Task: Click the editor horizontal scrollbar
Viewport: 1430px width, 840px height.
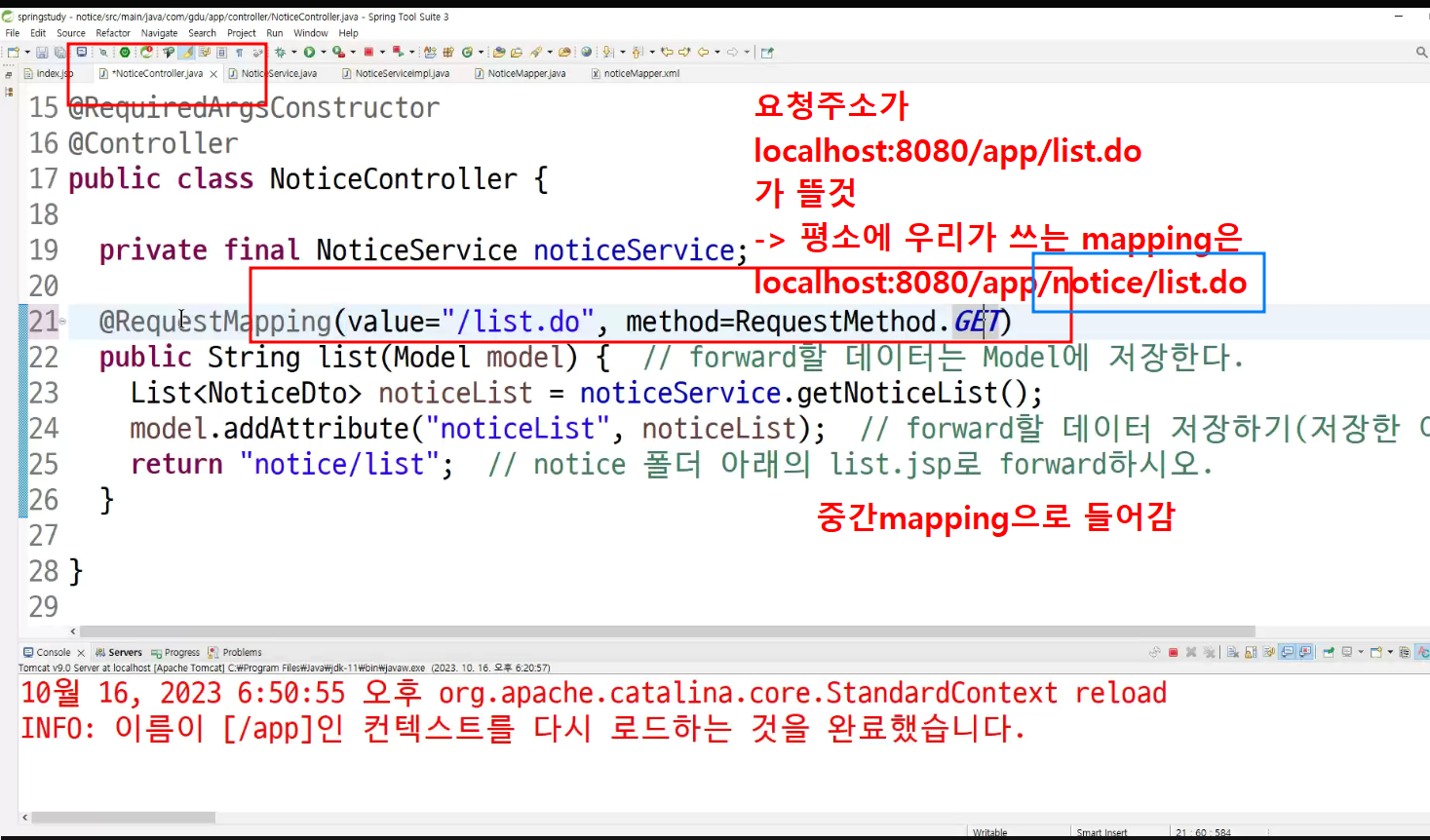Action: click(x=668, y=631)
